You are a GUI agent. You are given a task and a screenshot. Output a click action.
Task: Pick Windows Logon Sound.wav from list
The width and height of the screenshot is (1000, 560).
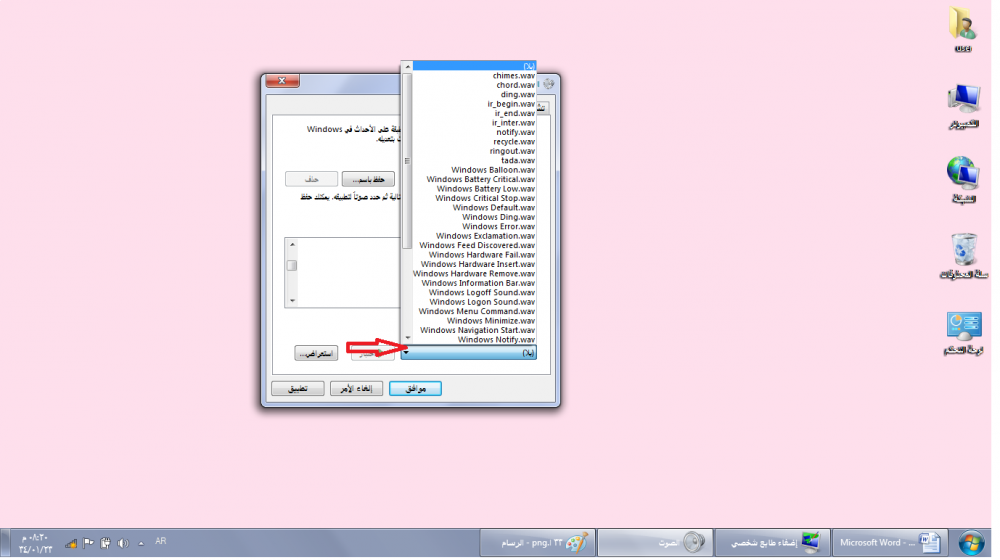pyautogui.click(x=481, y=302)
